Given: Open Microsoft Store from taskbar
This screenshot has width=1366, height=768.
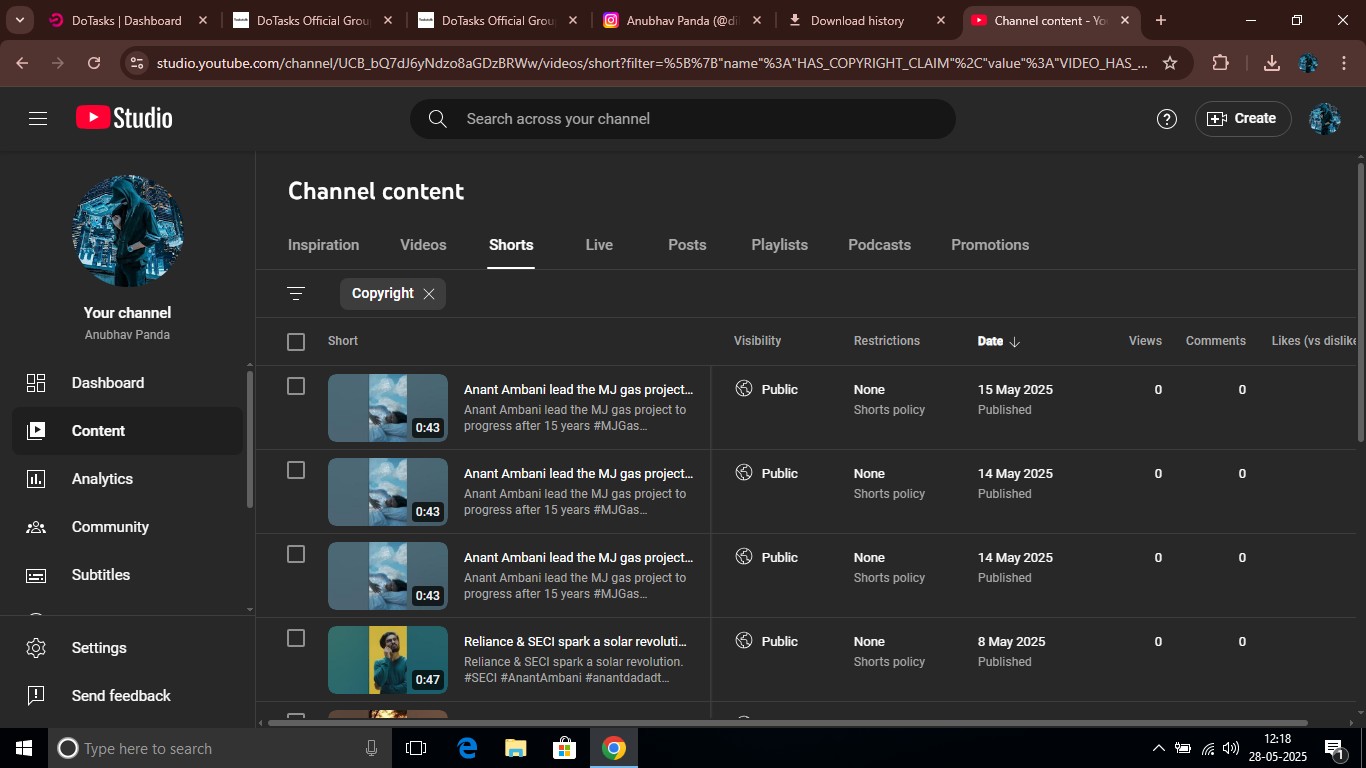Looking at the screenshot, I should pyautogui.click(x=565, y=748).
